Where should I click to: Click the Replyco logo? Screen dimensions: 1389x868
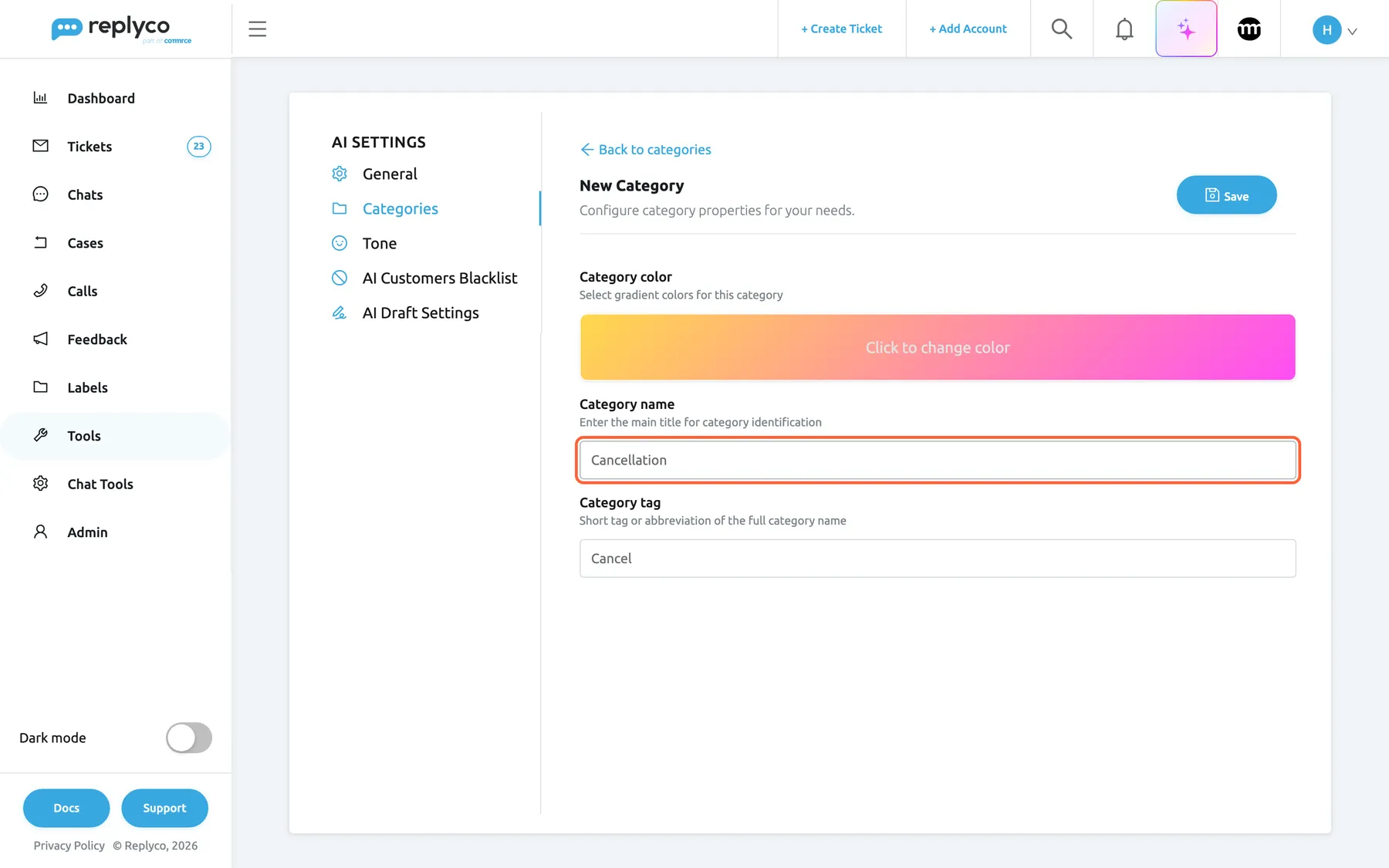pos(121,29)
